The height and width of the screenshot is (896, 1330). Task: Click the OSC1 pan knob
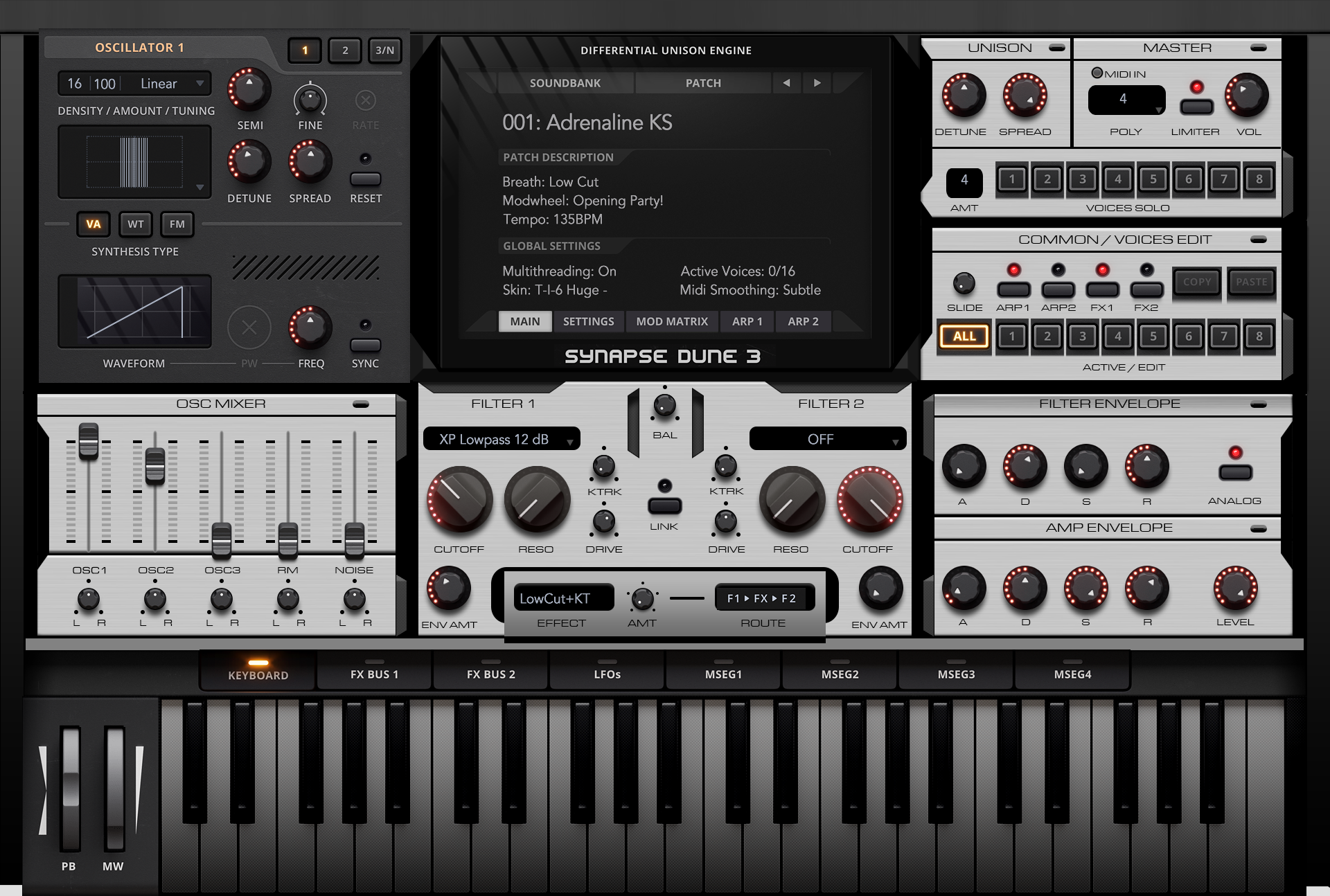click(88, 599)
